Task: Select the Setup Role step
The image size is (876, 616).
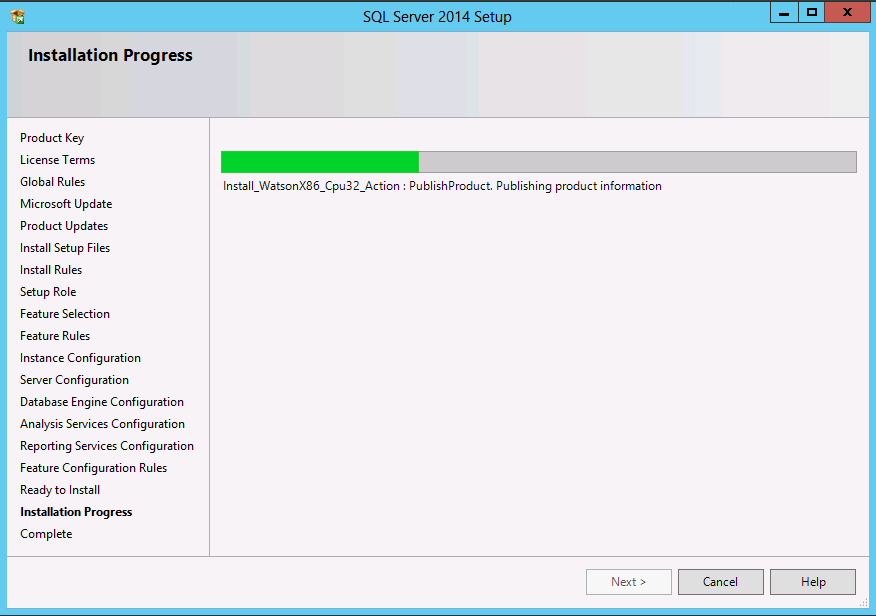Action: (48, 292)
